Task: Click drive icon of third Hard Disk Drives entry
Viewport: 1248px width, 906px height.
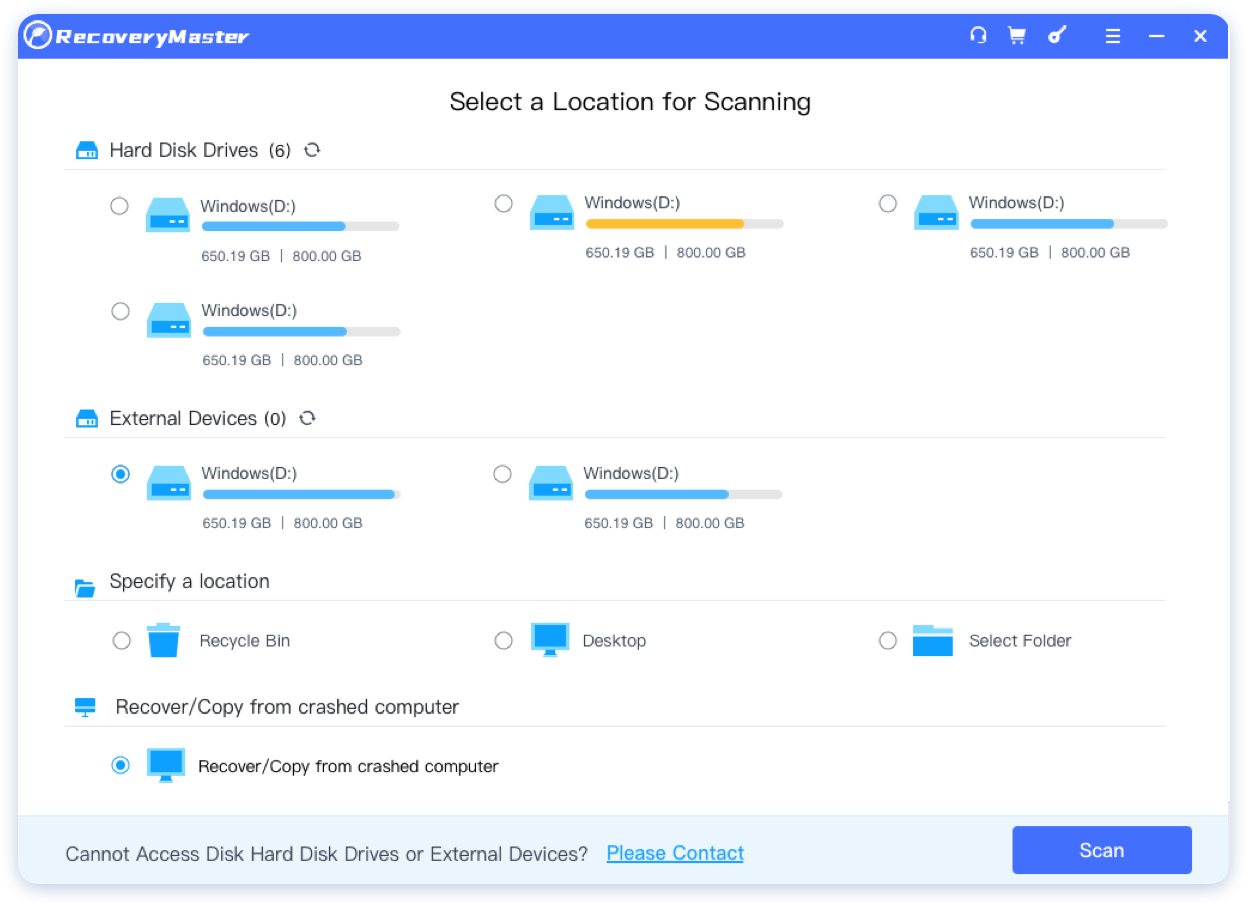Action: (x=936, y=212)
